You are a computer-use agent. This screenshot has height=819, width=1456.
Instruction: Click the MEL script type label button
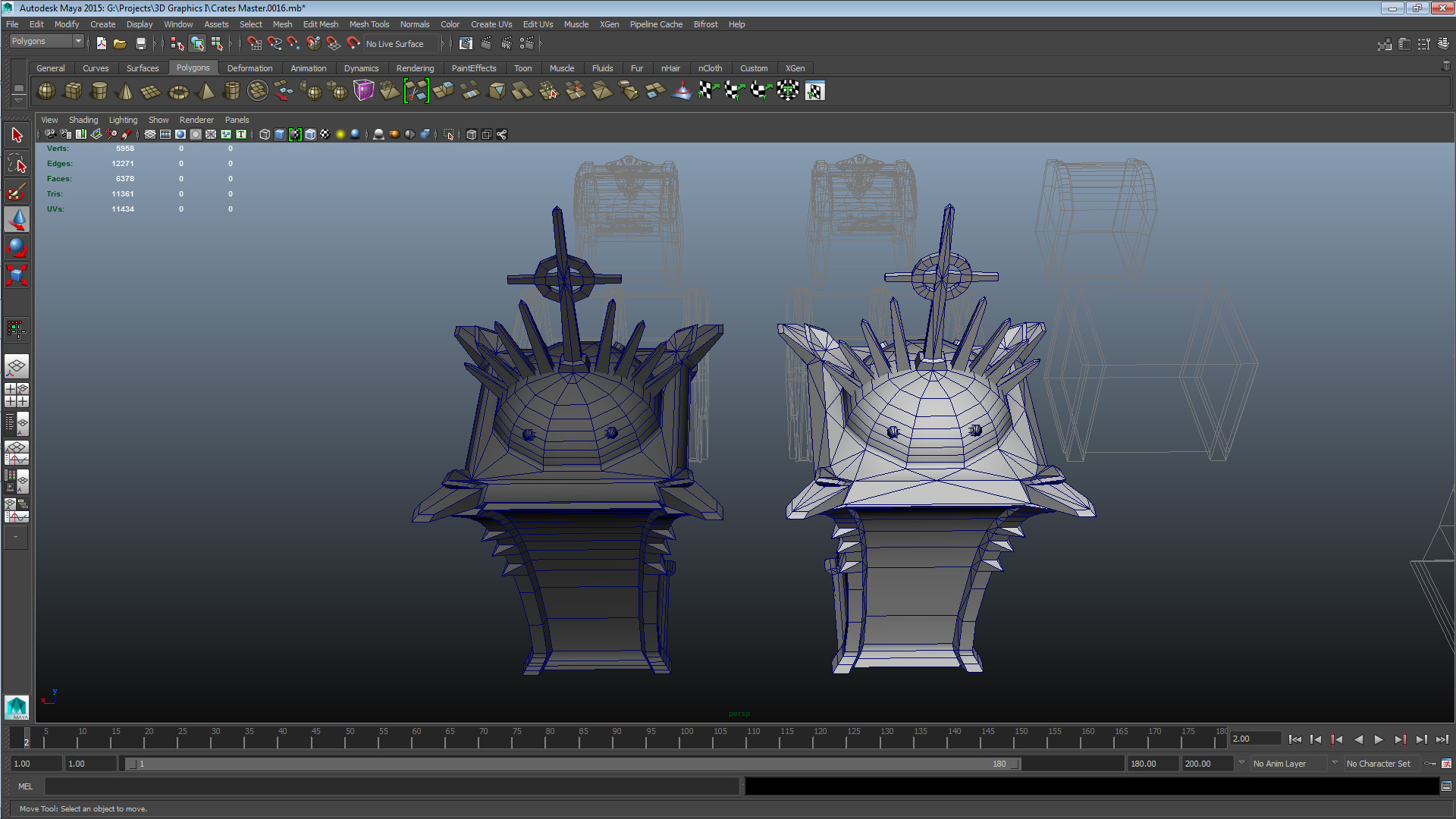(x=25, y=786)
